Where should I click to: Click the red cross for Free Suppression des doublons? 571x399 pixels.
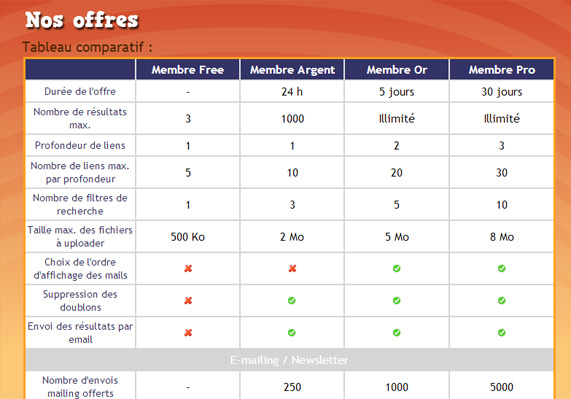point(188,300)
